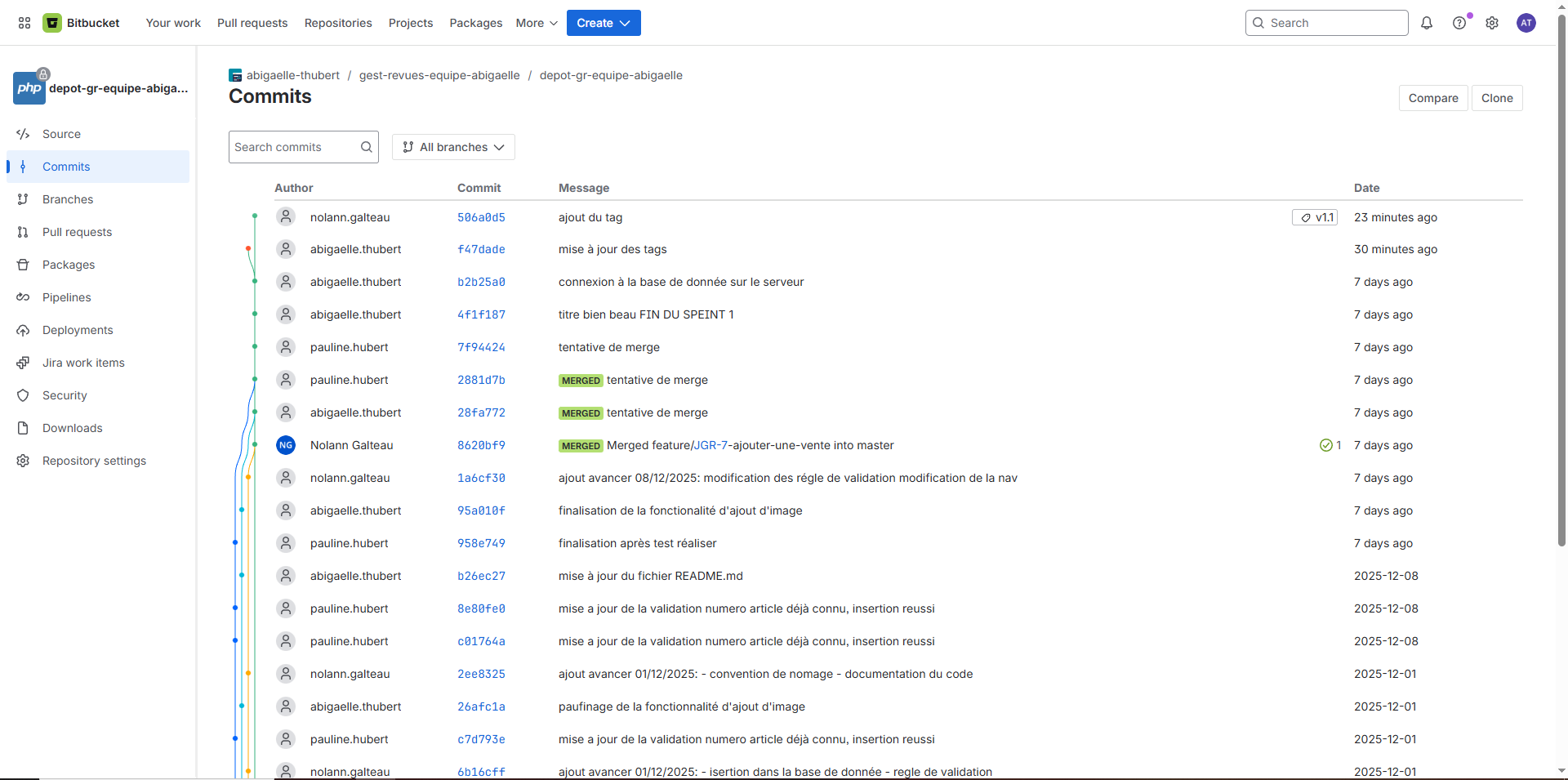Image resolution: width=1568 pixels, height=780 pixels.
Task: Click the green build status check icon
Action: [x=1326, y=445]
